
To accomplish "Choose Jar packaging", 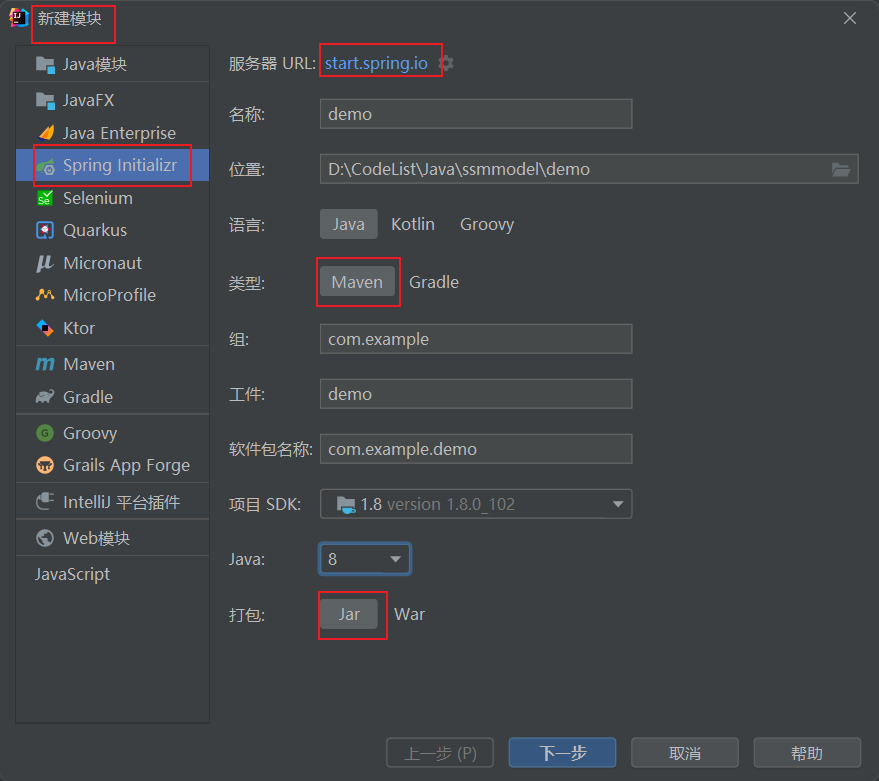I will pyautogui.click(x=349, y=614).
